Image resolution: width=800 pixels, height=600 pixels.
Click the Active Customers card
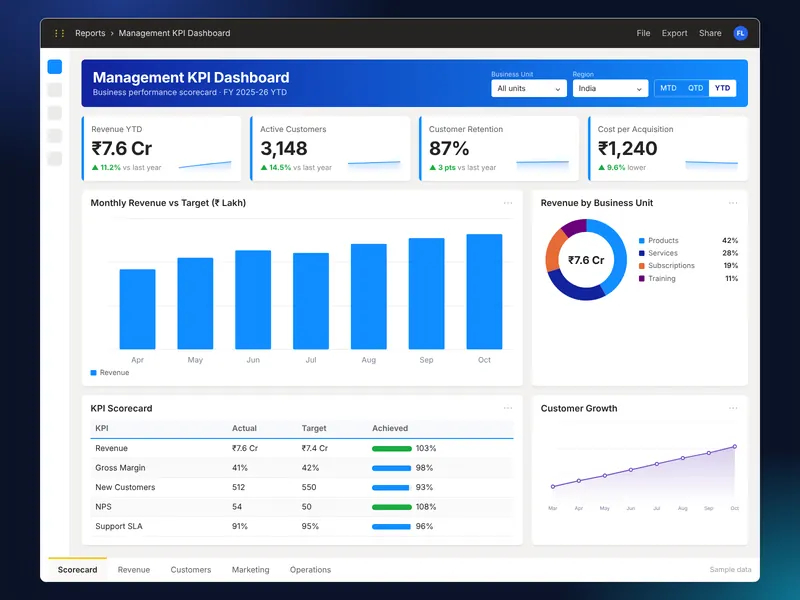click(x=330, y=148)
